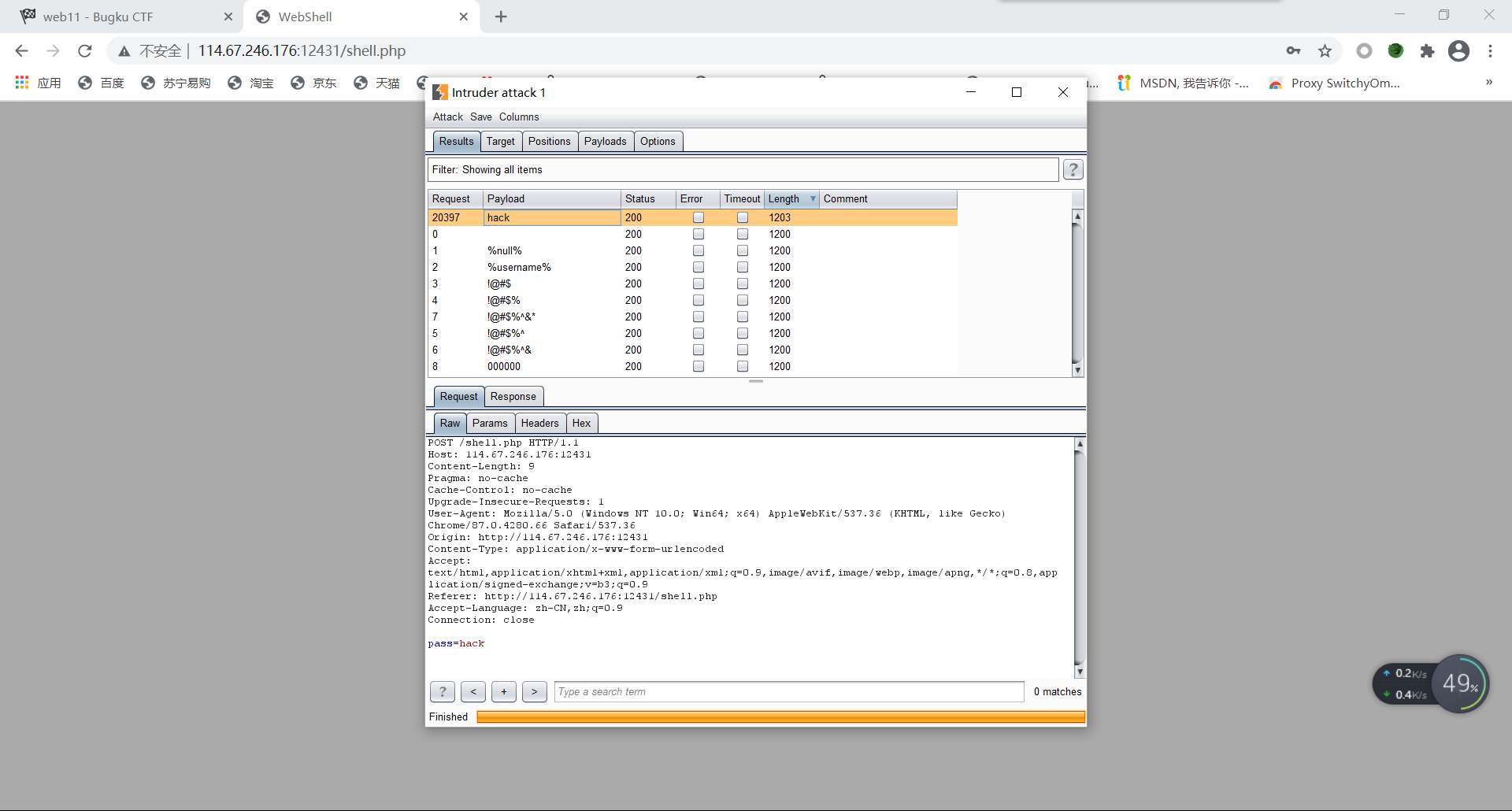
Task: Open the Chrome three-dot menu
Action: point(1490,51)
